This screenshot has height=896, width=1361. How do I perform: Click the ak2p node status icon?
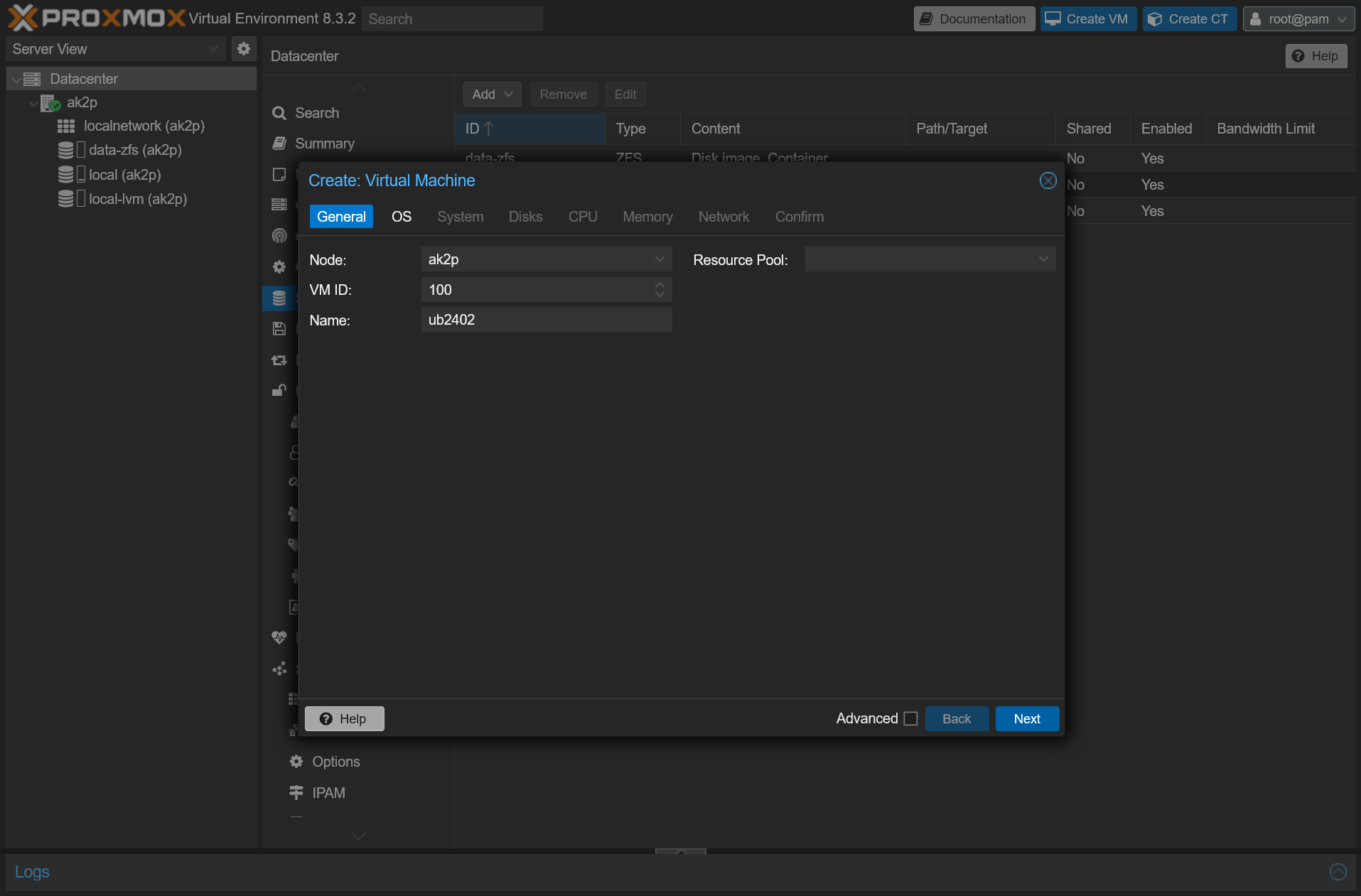tap(50, 103)
